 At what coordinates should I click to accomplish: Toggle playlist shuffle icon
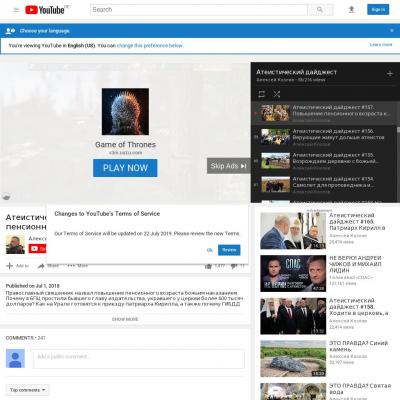(277, 94)
